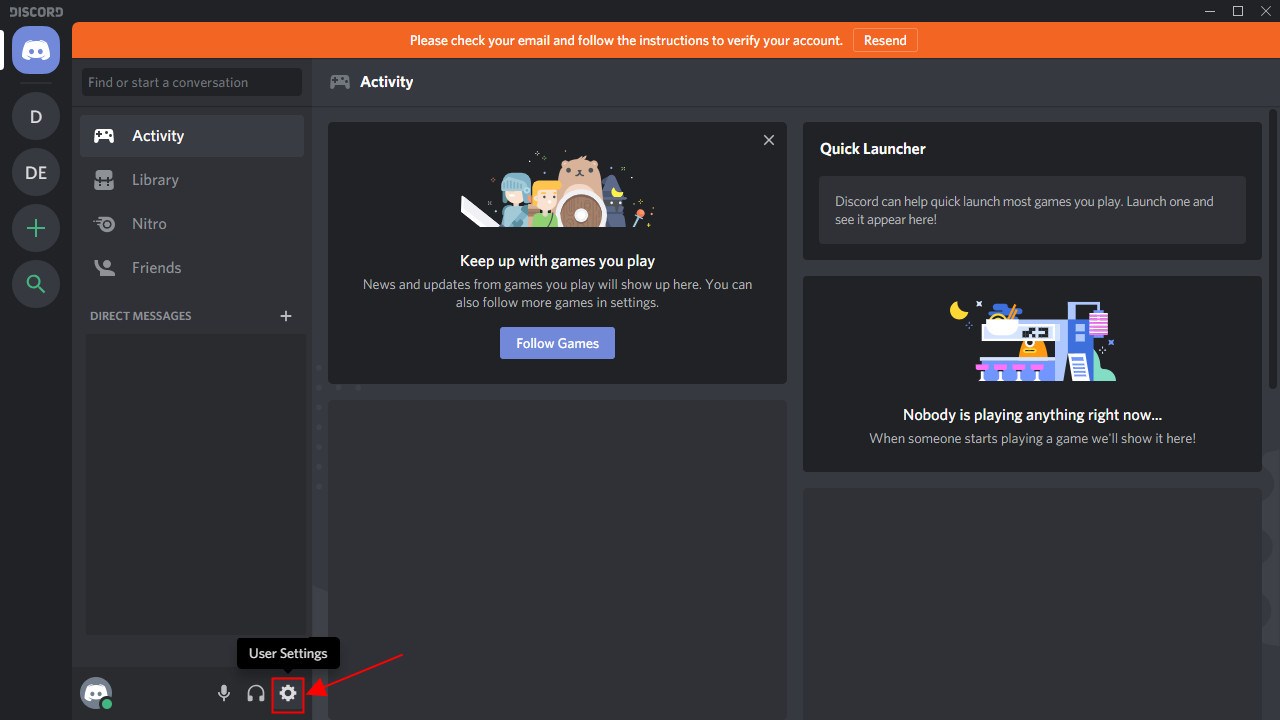The width and height of the screenshot is (1280, 720).
Task: Click your user avatar in bottom panel
Action: tap(96, 693)
